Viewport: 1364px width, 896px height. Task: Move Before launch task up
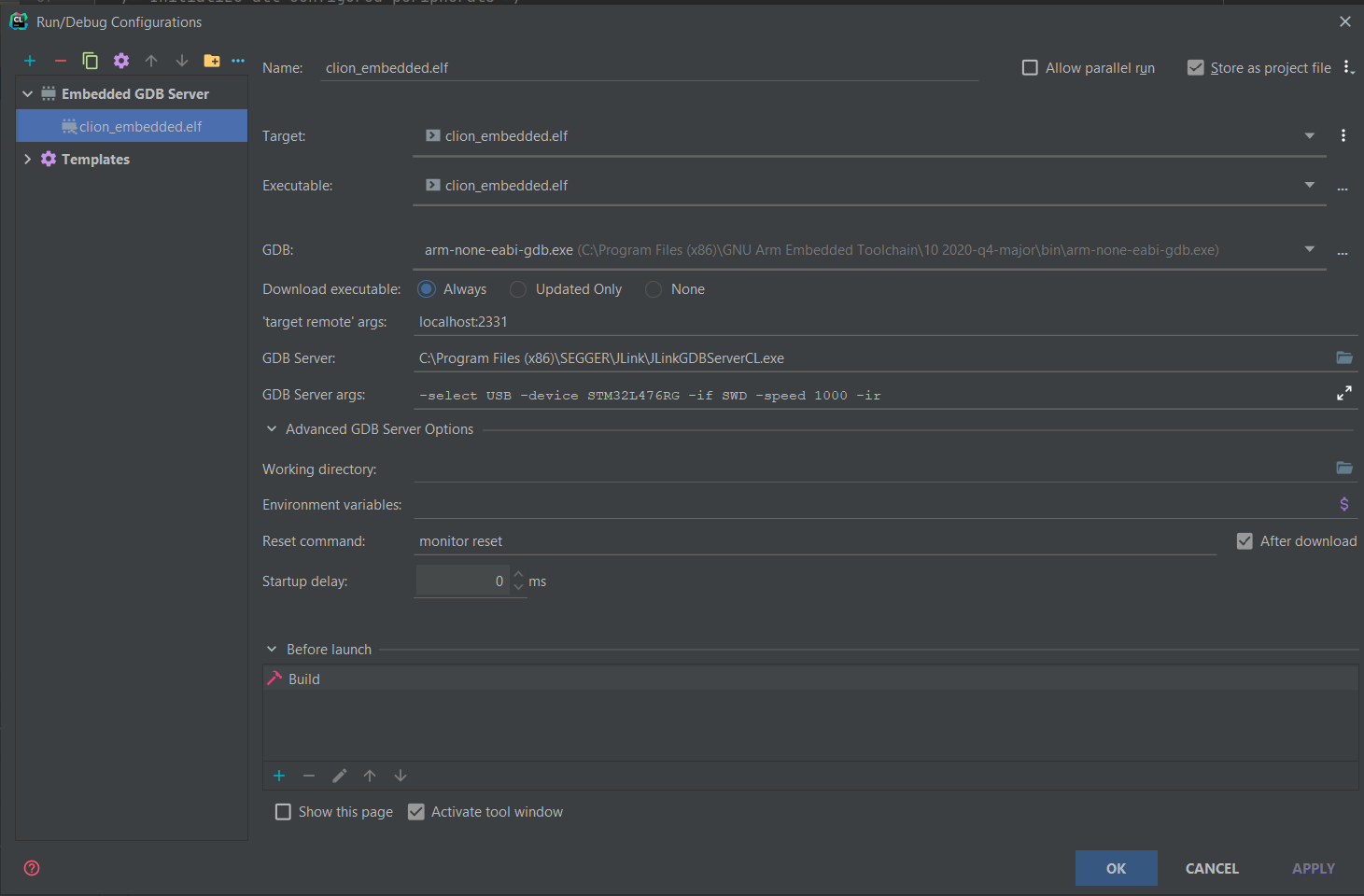coord(370,776)
